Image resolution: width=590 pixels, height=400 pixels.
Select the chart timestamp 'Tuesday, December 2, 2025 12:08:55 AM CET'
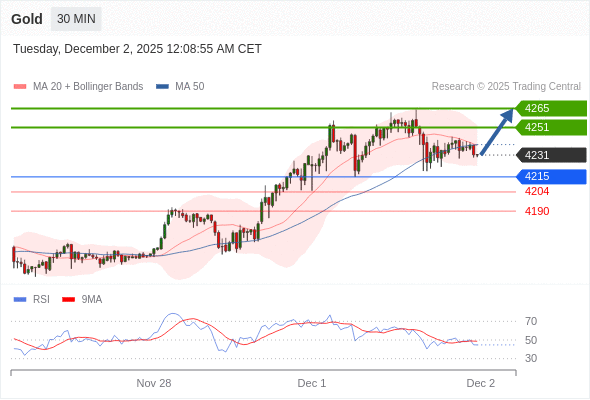(137, 49)
